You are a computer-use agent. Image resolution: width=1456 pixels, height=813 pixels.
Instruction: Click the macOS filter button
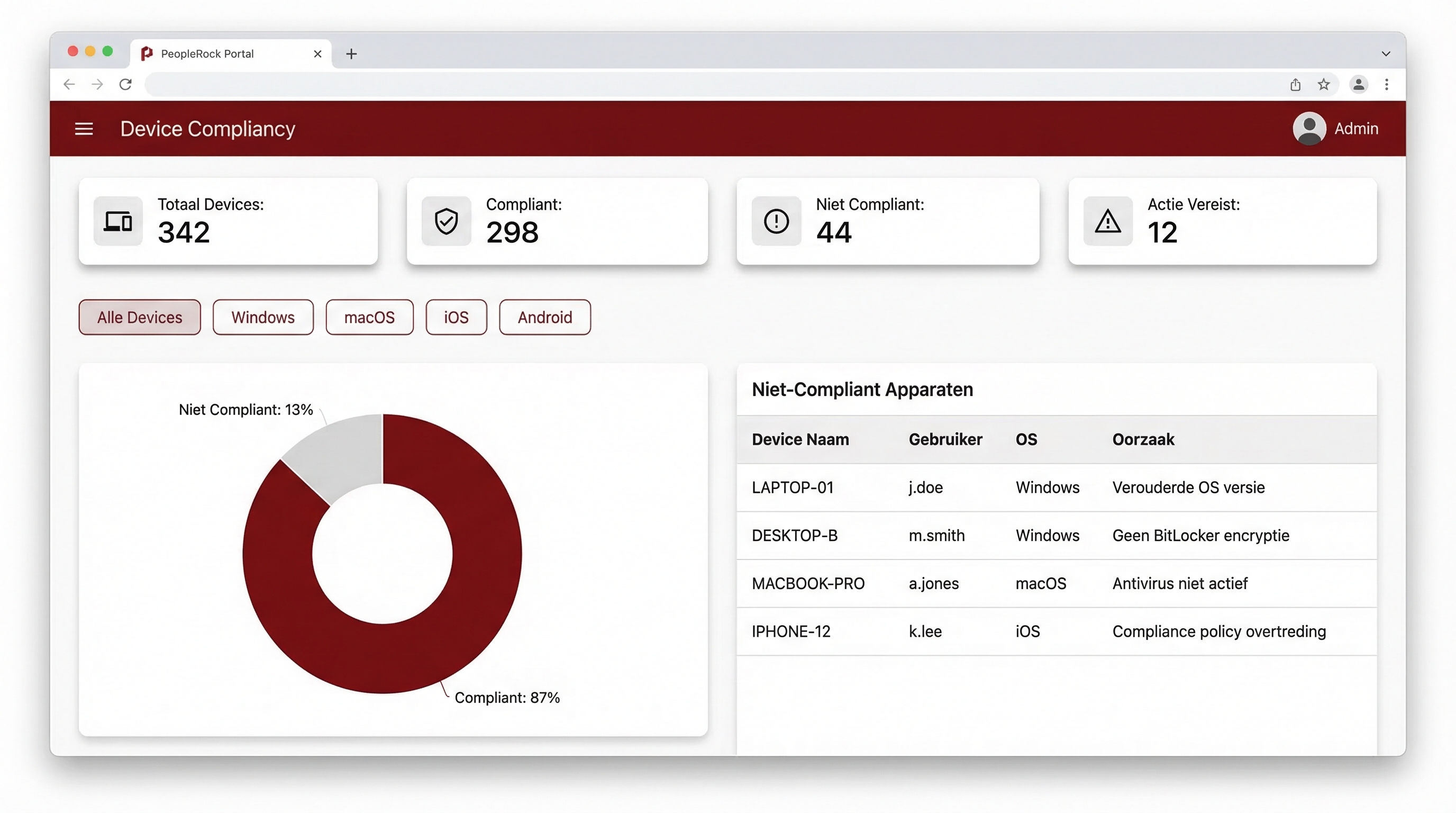[x=369, y=317]
